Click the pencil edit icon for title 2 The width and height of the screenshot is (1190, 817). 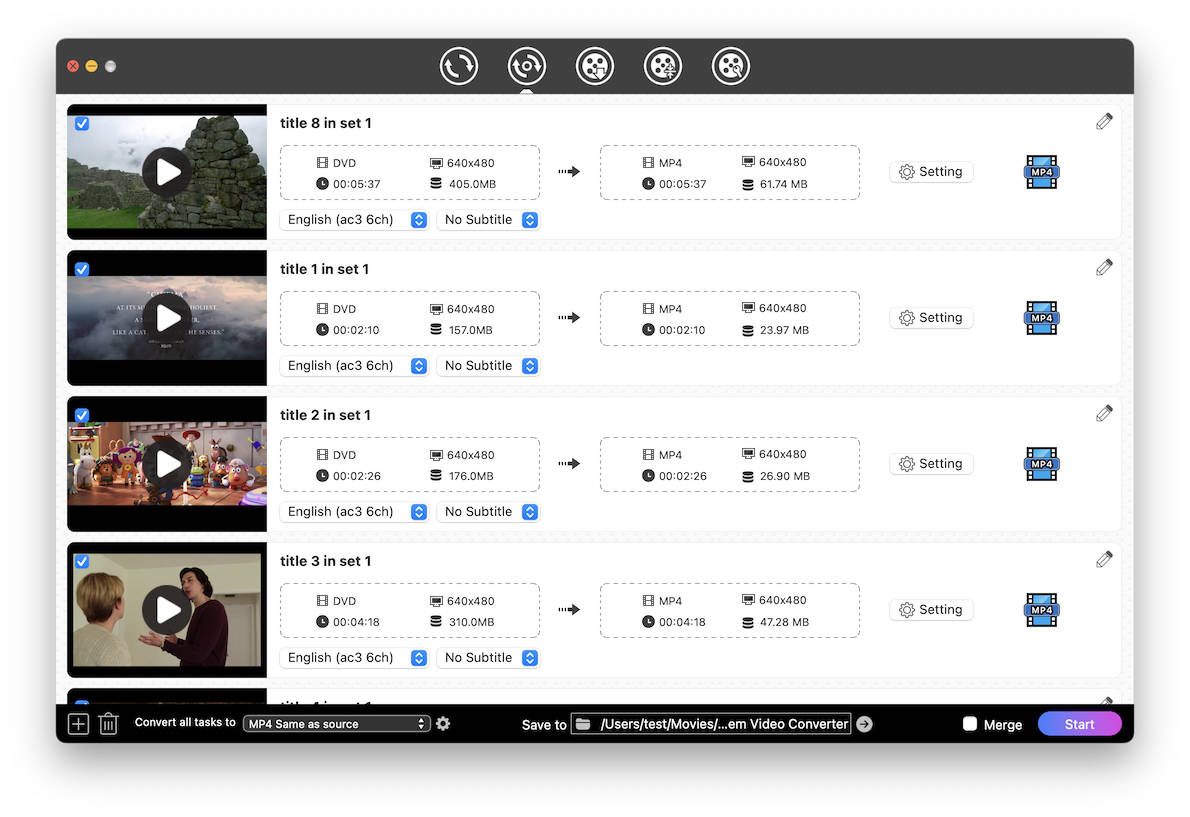pyautogui.click(x=1104, y=414)
